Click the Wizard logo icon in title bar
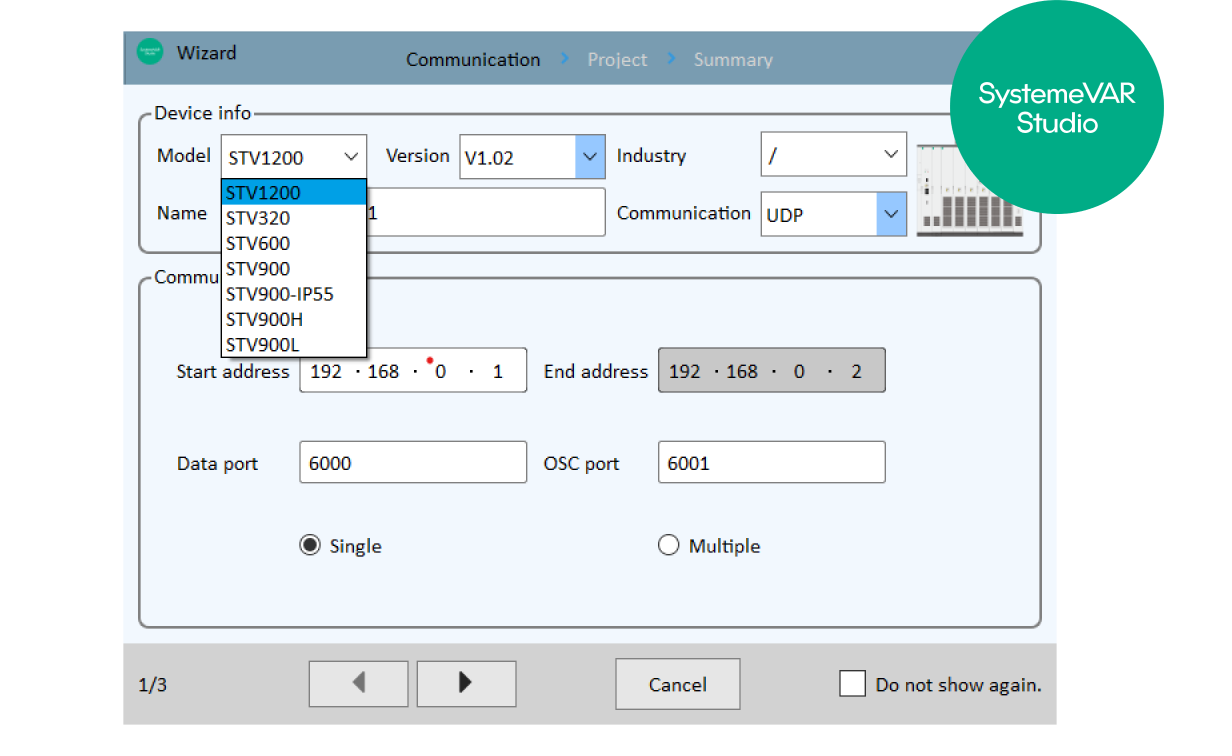Screen dimensions: 1232x756 [x=150, y=53]
